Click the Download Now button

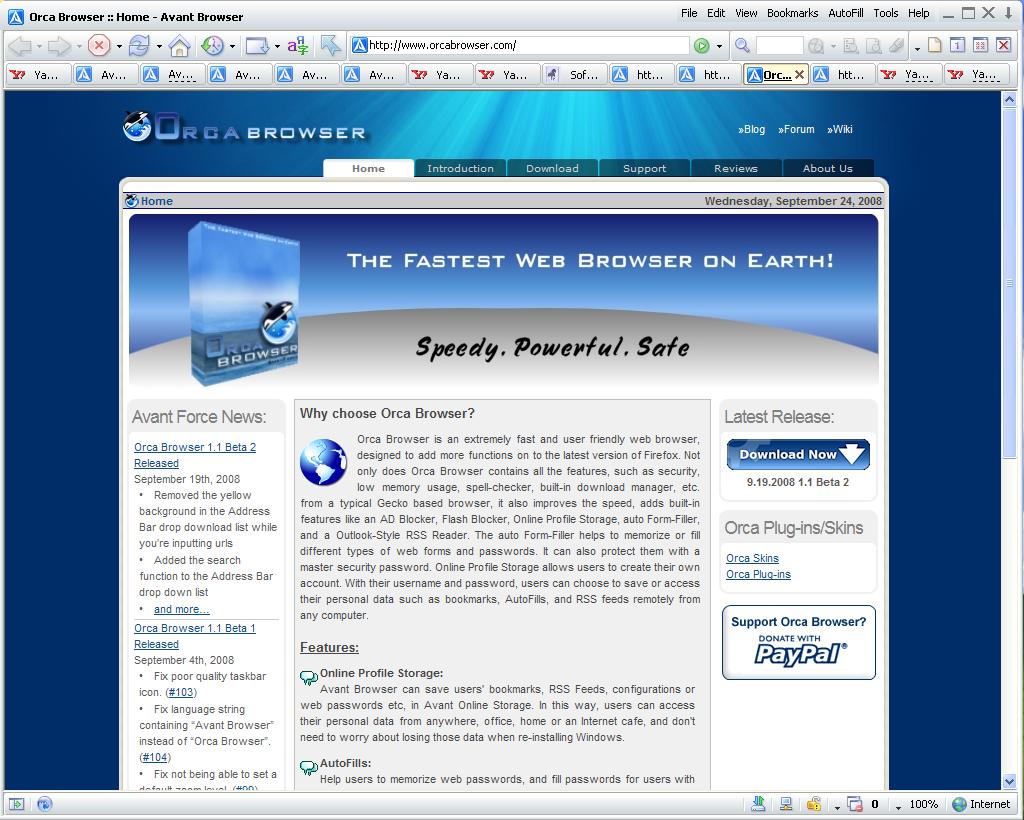click(x=798, y=454)
